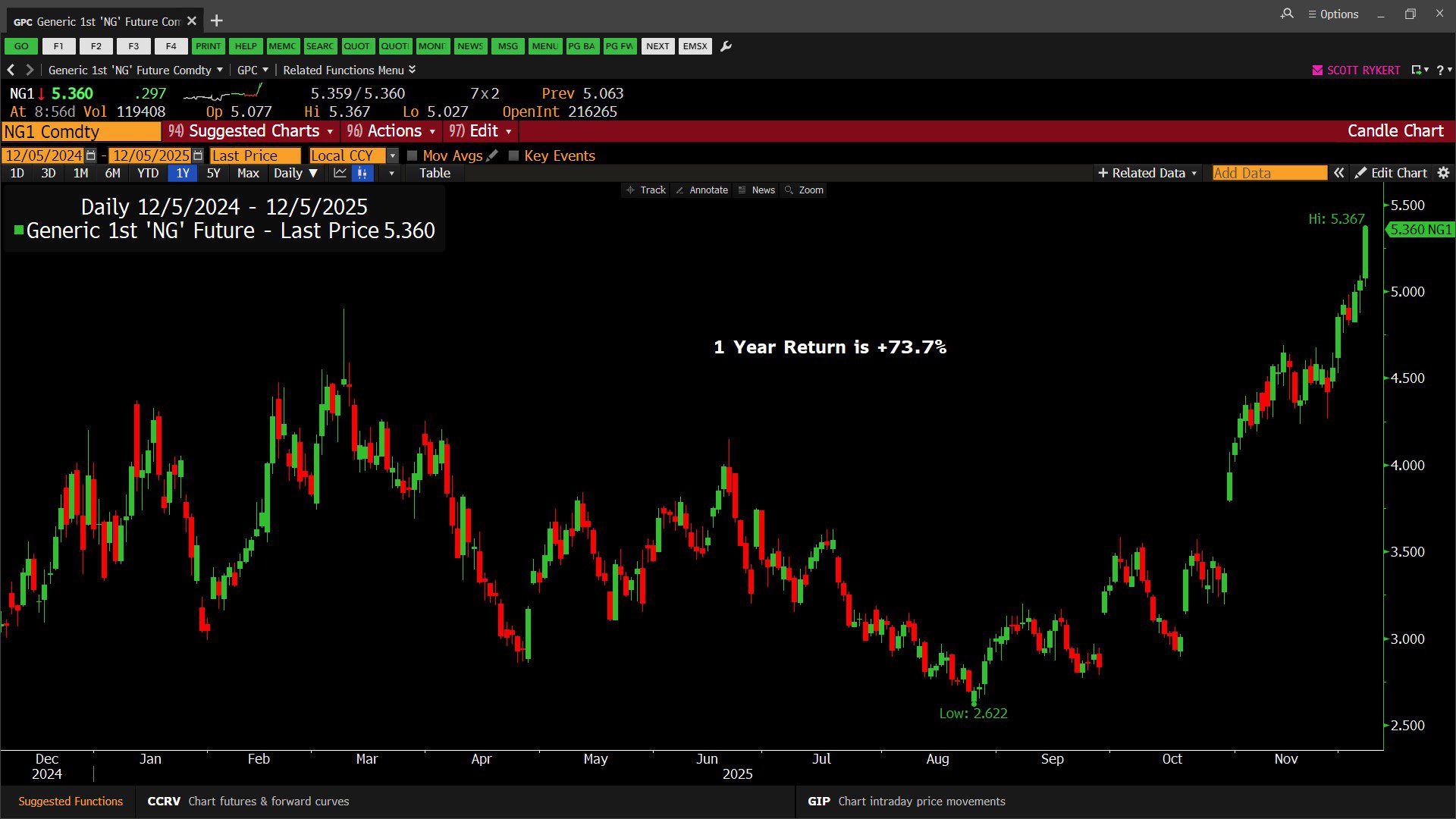Switch to line chart type icon
The height and width of the screenshot is (819, 1456).
[340, 173]
